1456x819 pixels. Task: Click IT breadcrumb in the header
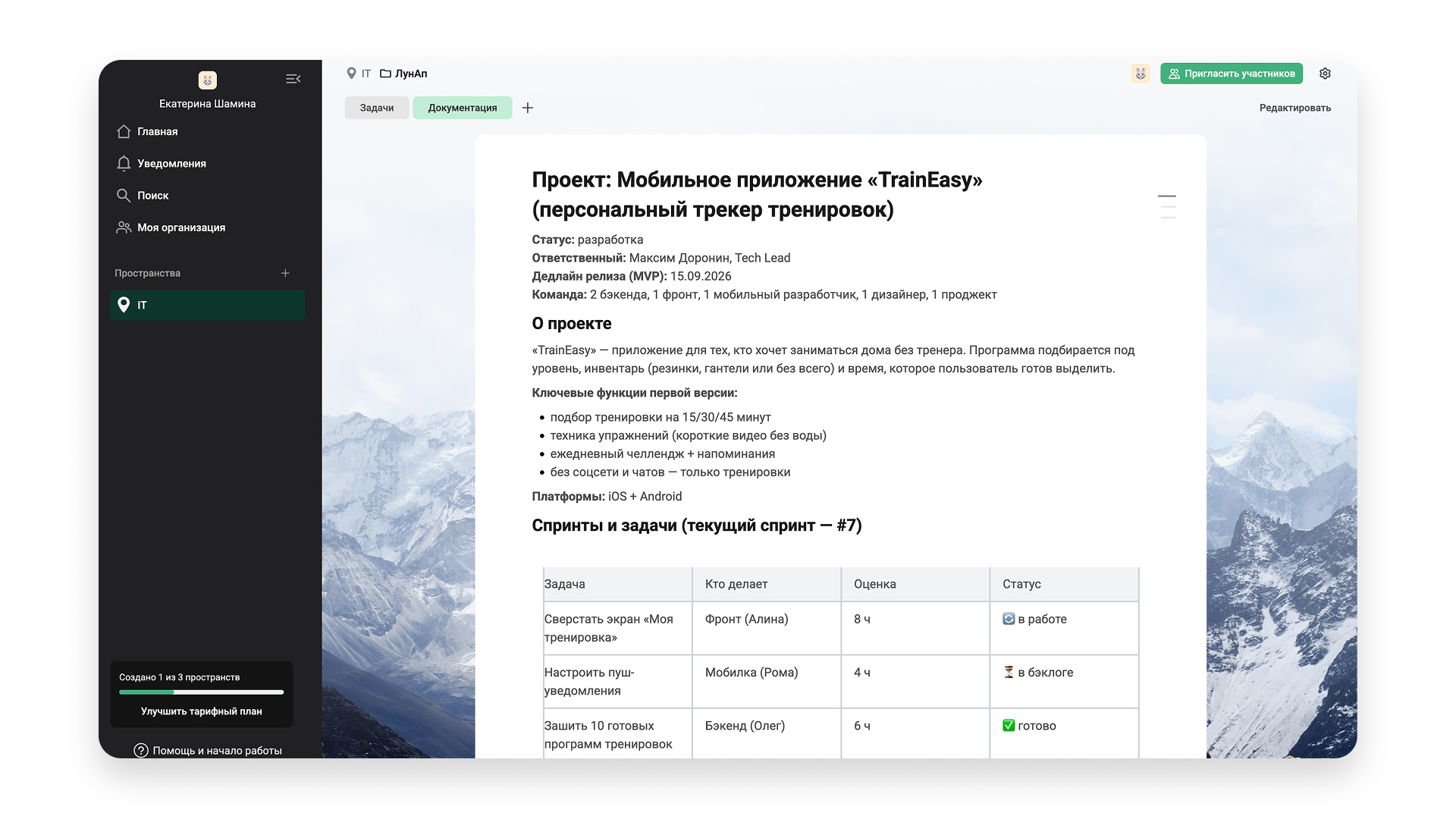click(366, 74)
